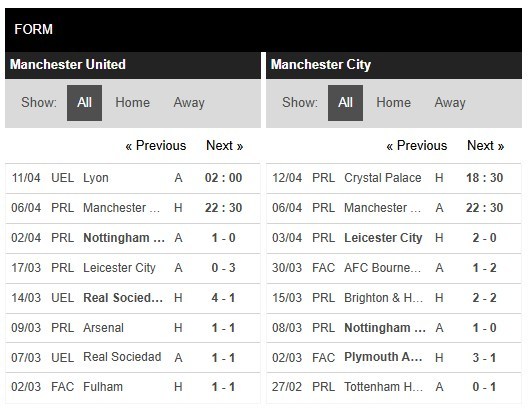Show Manchester United Home matches only
530x414 pixels.
132,103
